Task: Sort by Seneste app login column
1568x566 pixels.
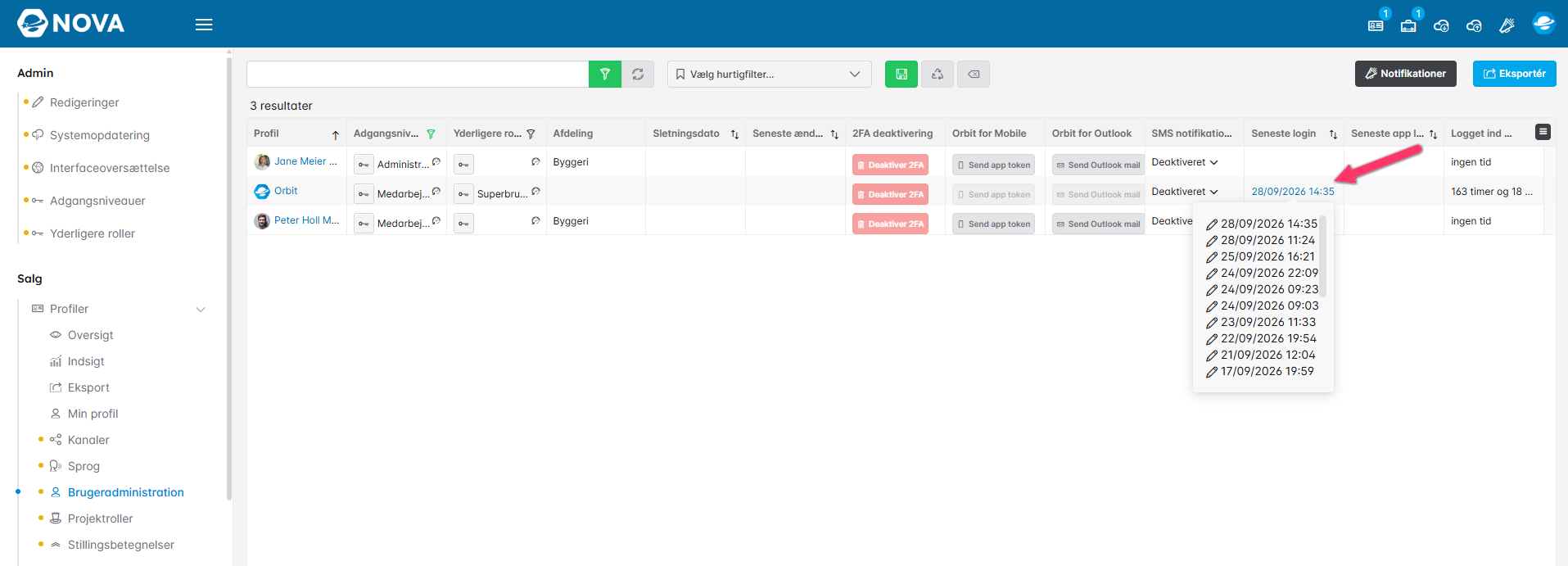Action: 1433,134
